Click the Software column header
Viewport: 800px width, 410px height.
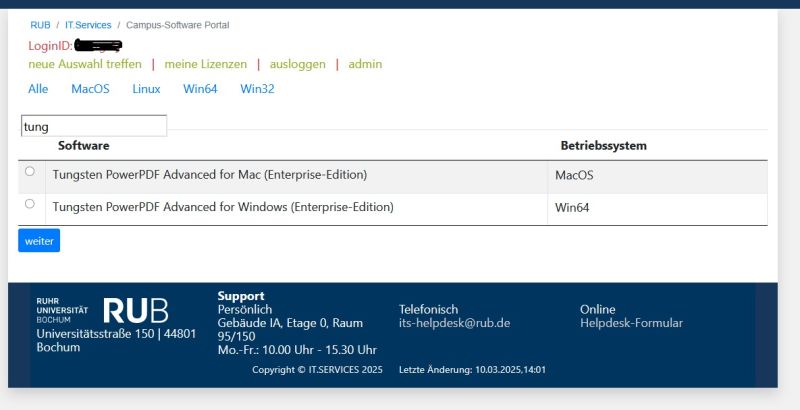[x=84, y=146]
